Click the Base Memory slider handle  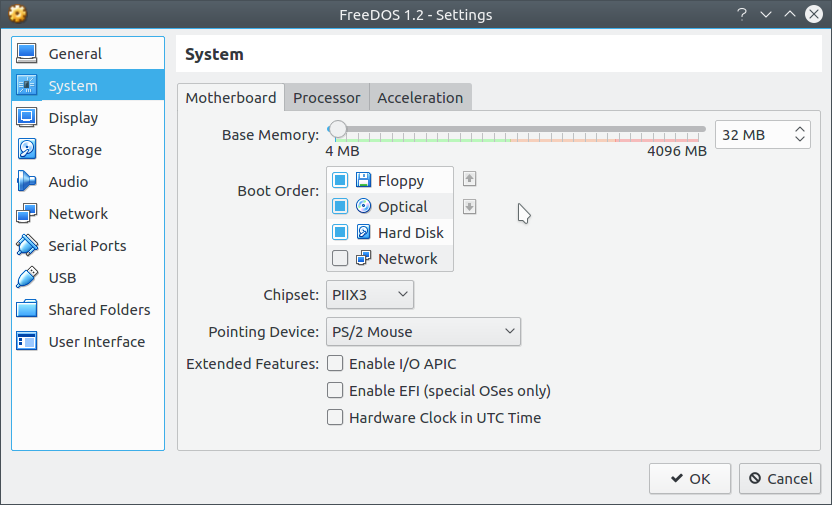click(x=337, y=129)
